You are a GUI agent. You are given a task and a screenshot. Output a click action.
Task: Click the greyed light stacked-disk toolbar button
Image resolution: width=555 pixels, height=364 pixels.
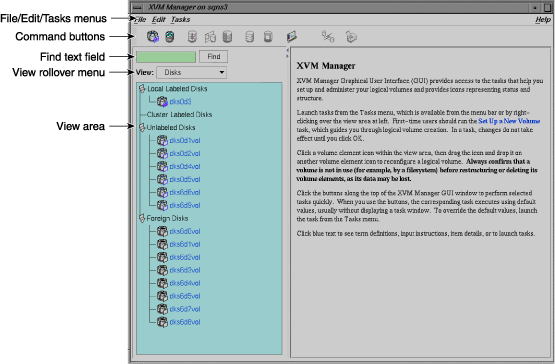(x=250, y=36)
